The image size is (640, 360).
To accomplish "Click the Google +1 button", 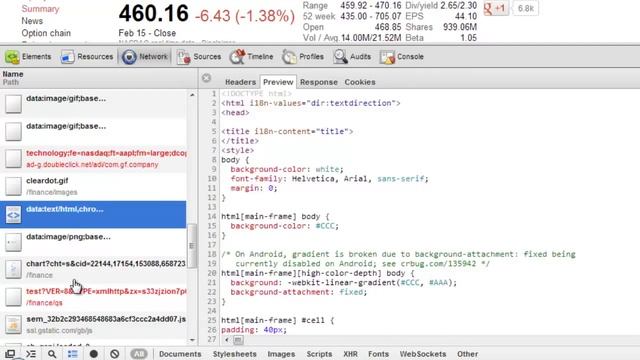I will (x=496, y=8).
